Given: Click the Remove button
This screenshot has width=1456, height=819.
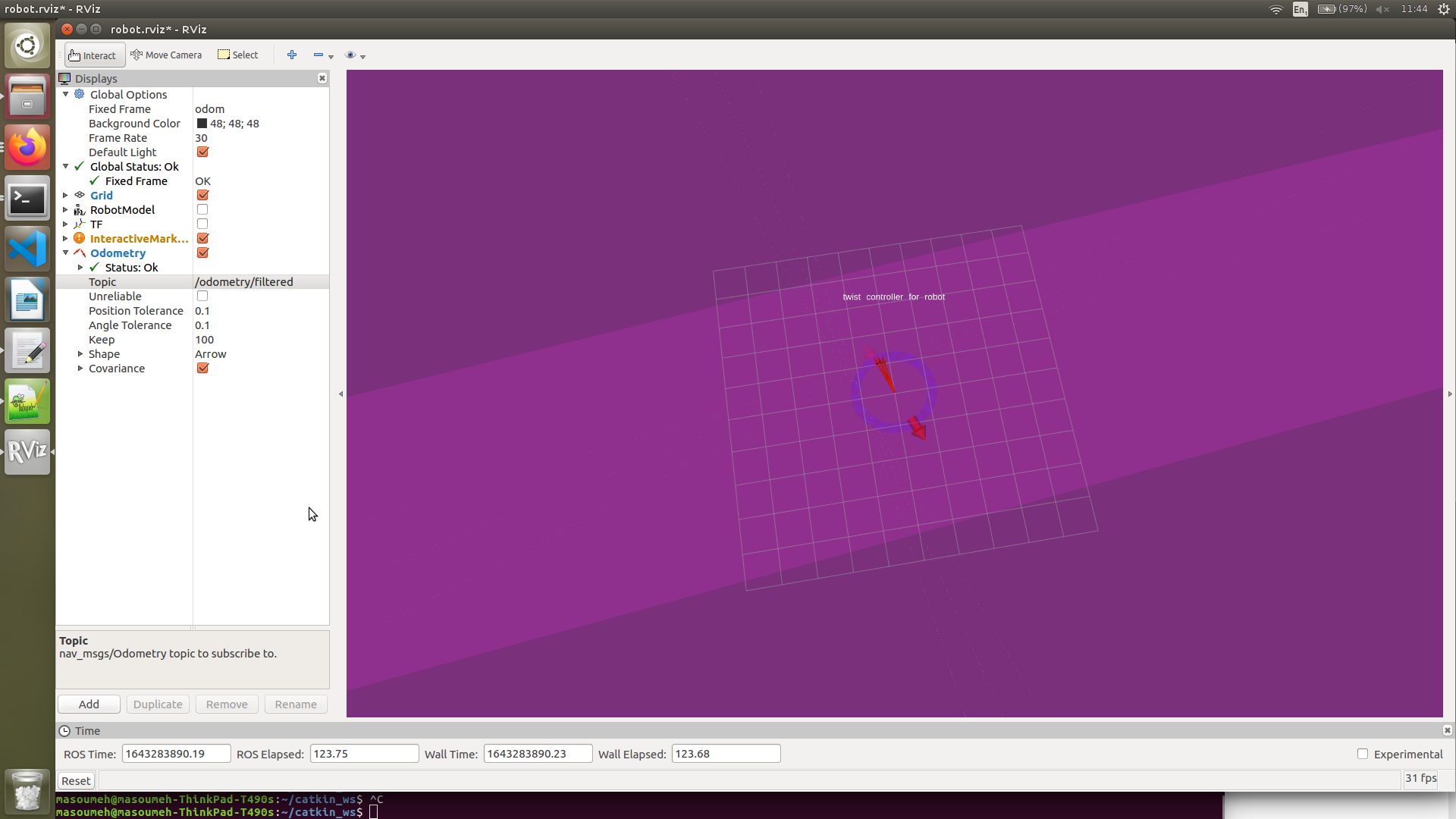Looking at the screenshot, I should (x=227, y=704).
